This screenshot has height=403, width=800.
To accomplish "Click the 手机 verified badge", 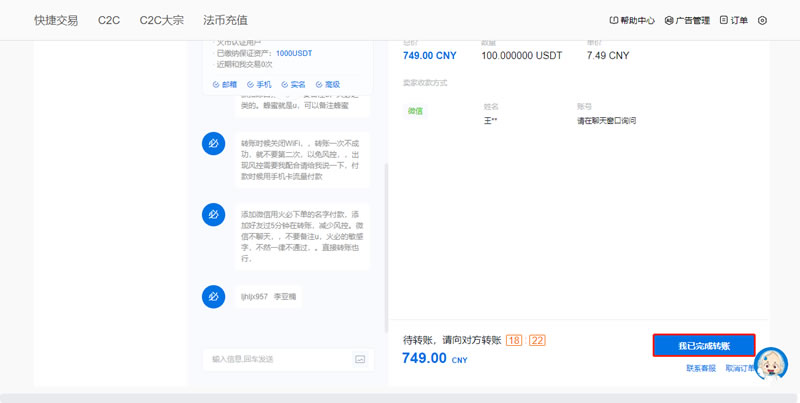I will [259, 85].
